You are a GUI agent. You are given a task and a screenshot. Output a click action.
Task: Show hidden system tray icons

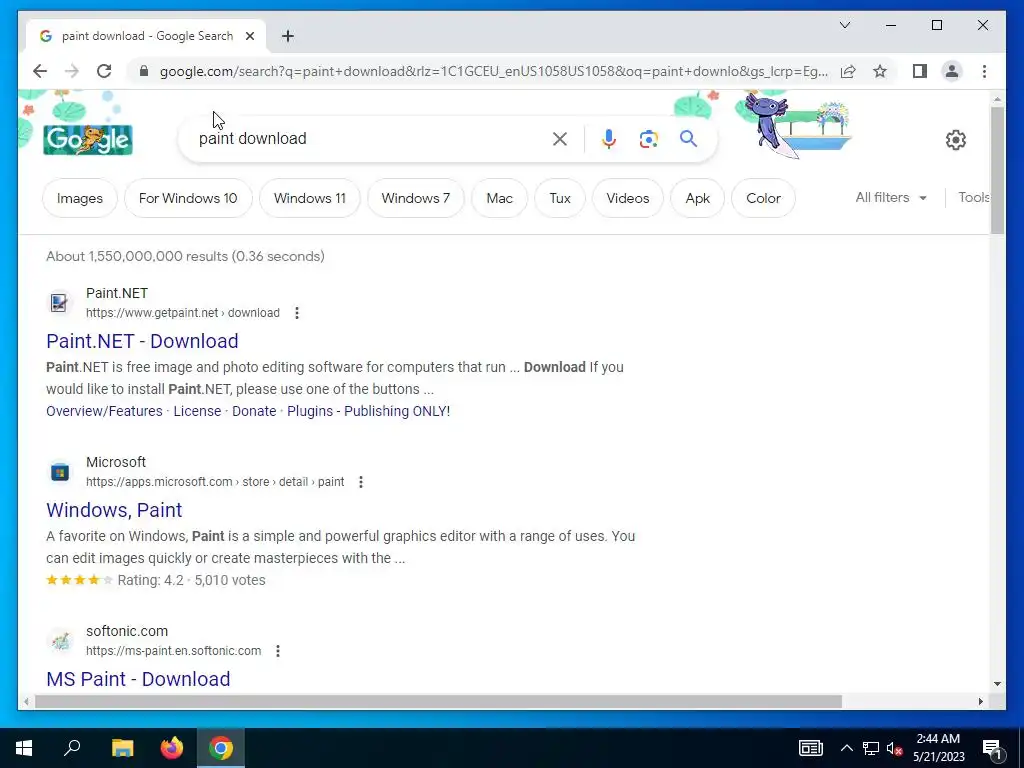[x=846, y=748]
